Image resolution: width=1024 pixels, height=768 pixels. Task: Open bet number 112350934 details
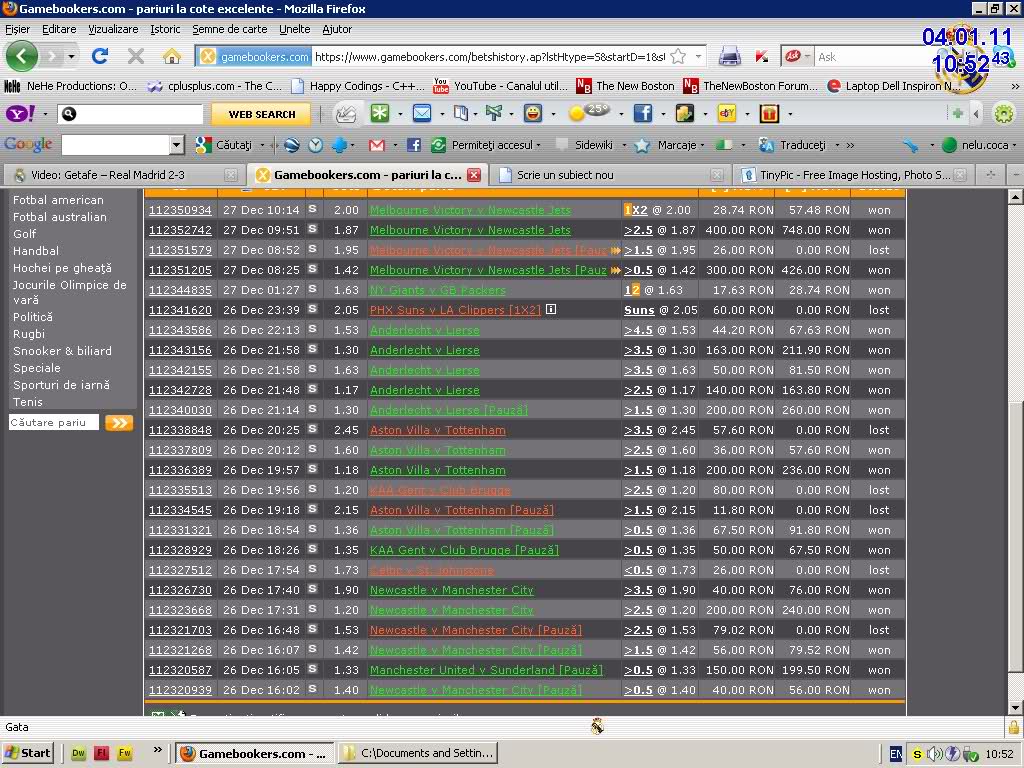180,210
